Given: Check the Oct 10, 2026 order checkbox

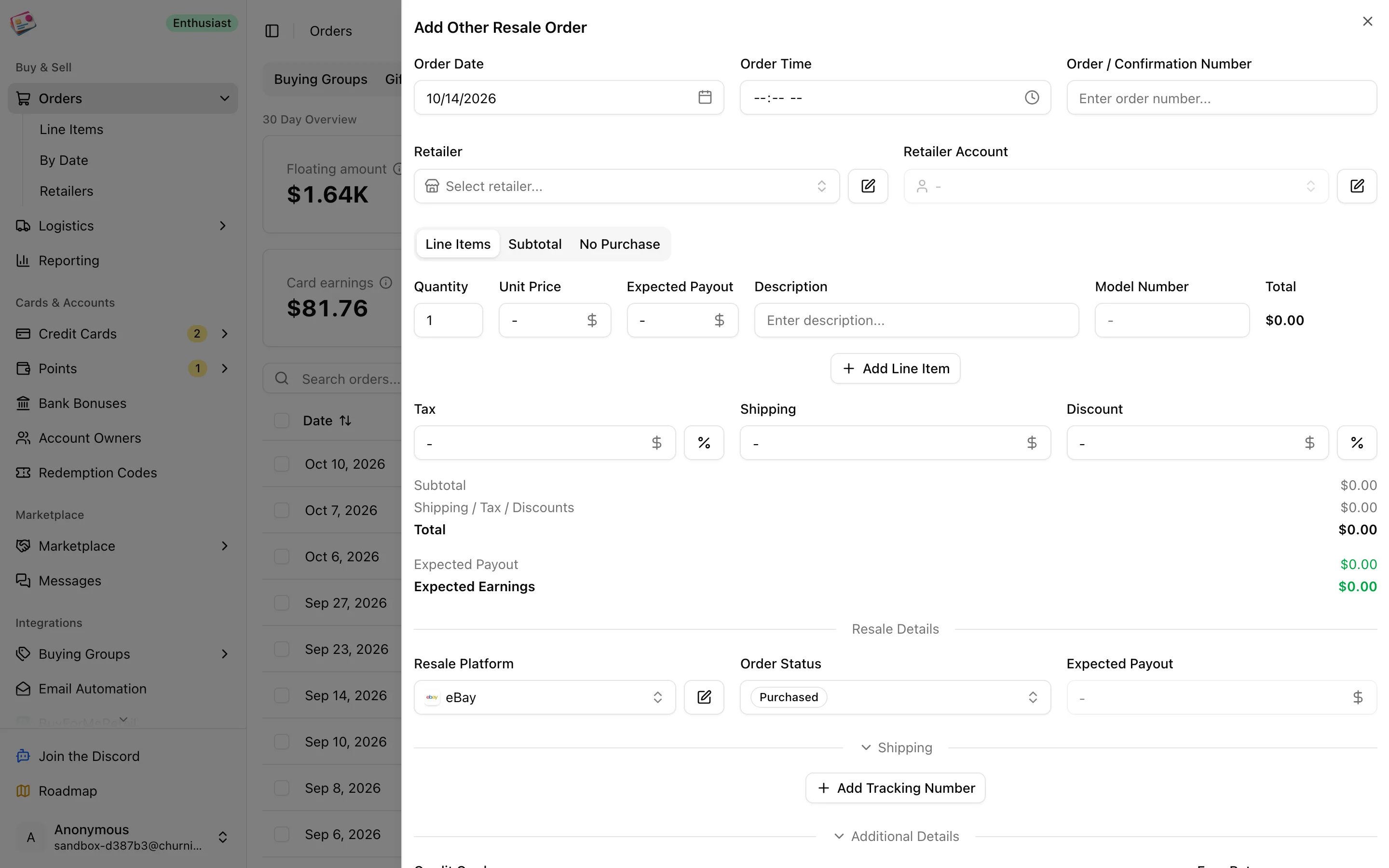Looking at the screenshot, I should (x=282, y=464).
